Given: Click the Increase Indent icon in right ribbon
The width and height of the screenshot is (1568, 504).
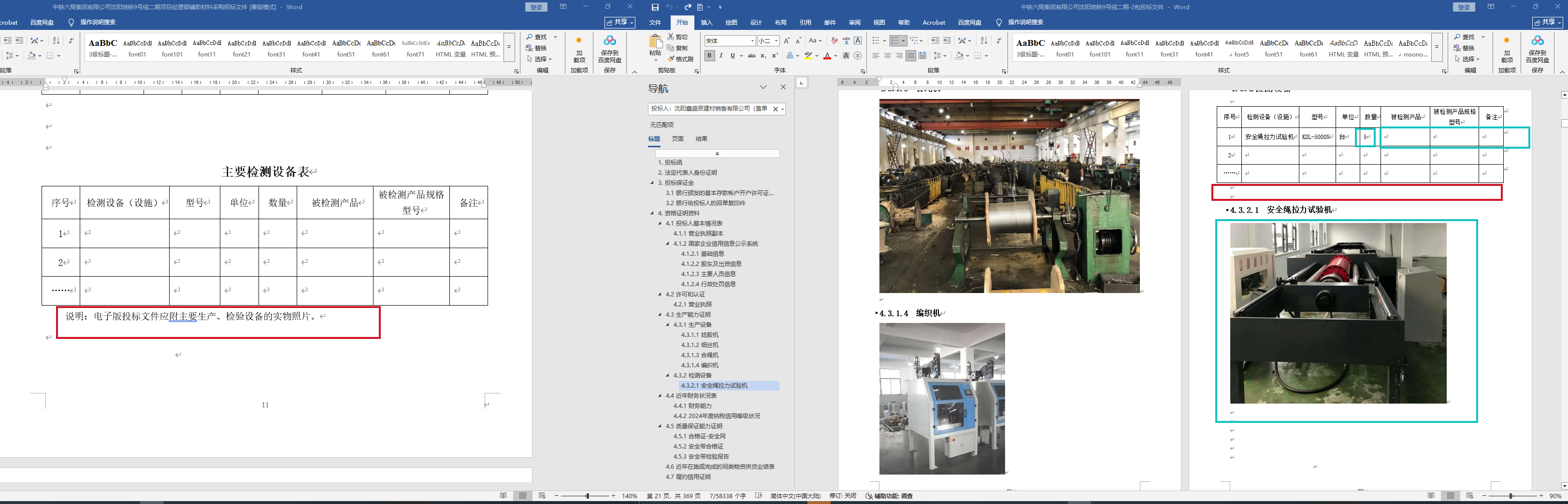Looking at the screenshot, I should [x=947, y=41].
